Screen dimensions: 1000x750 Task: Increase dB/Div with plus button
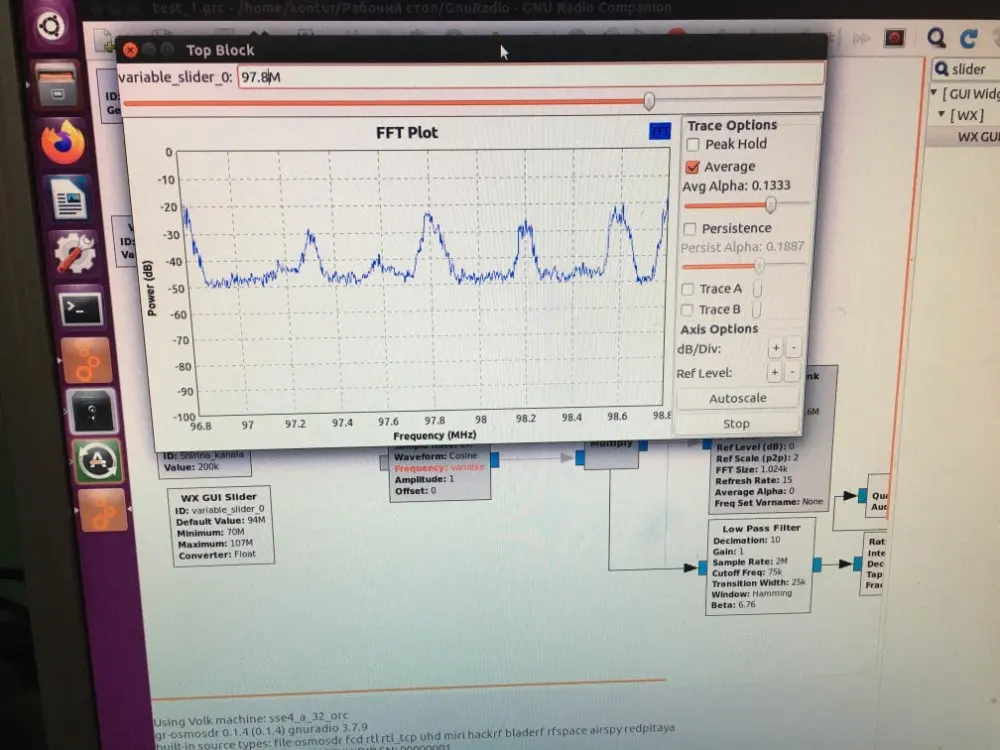776,348
